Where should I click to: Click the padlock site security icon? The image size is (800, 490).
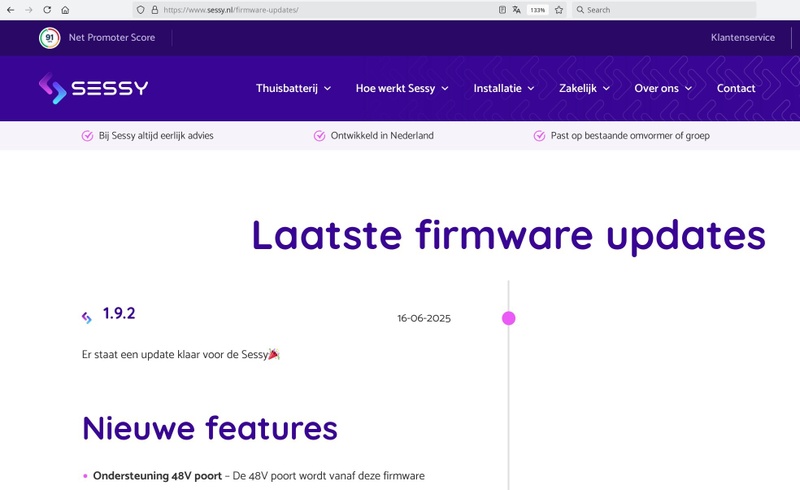pyautogui.click(x=155, y=10)
